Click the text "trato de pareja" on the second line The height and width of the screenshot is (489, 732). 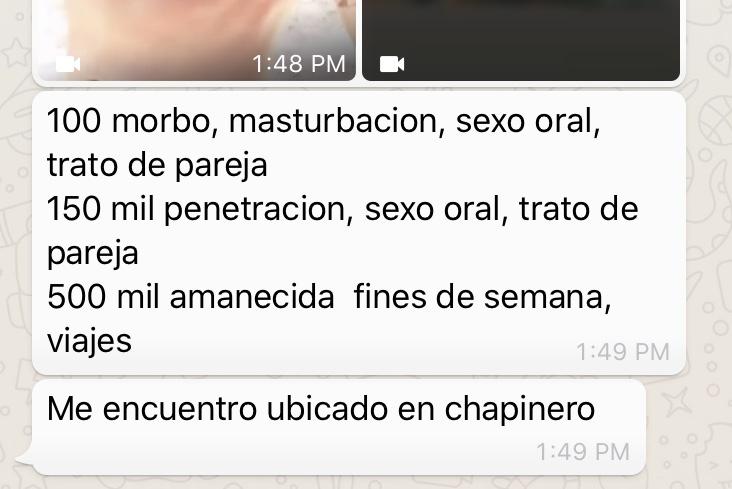157,165
